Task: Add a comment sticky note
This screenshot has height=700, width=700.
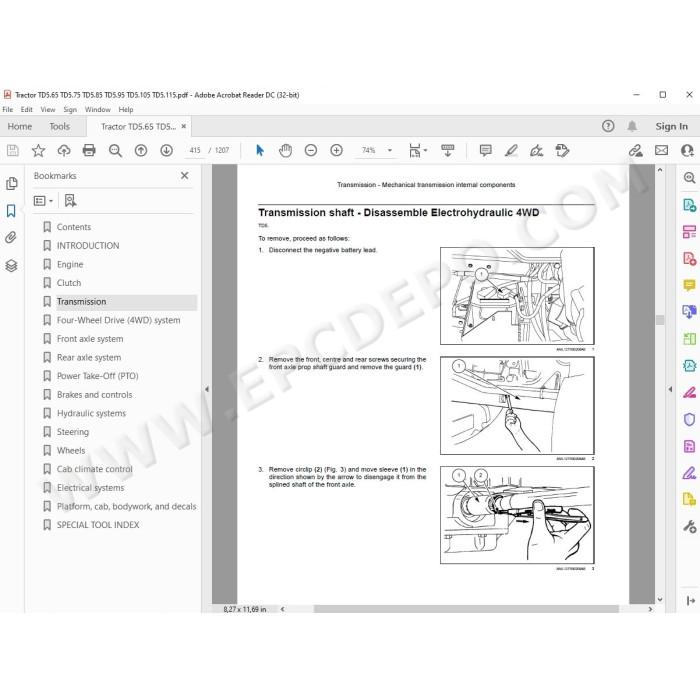Action: pos(485,150)
